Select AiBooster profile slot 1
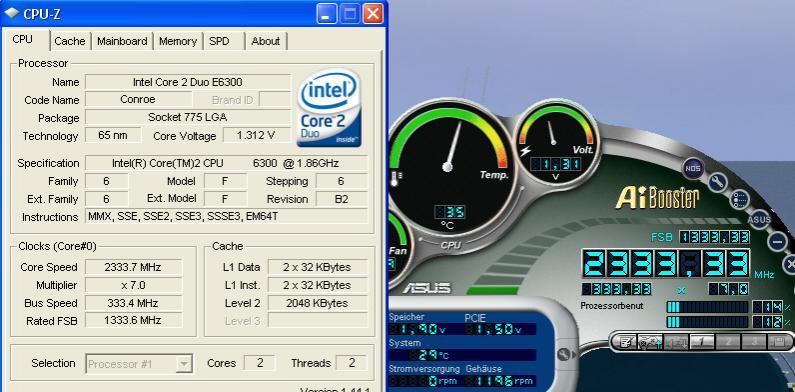 (701, 342)
